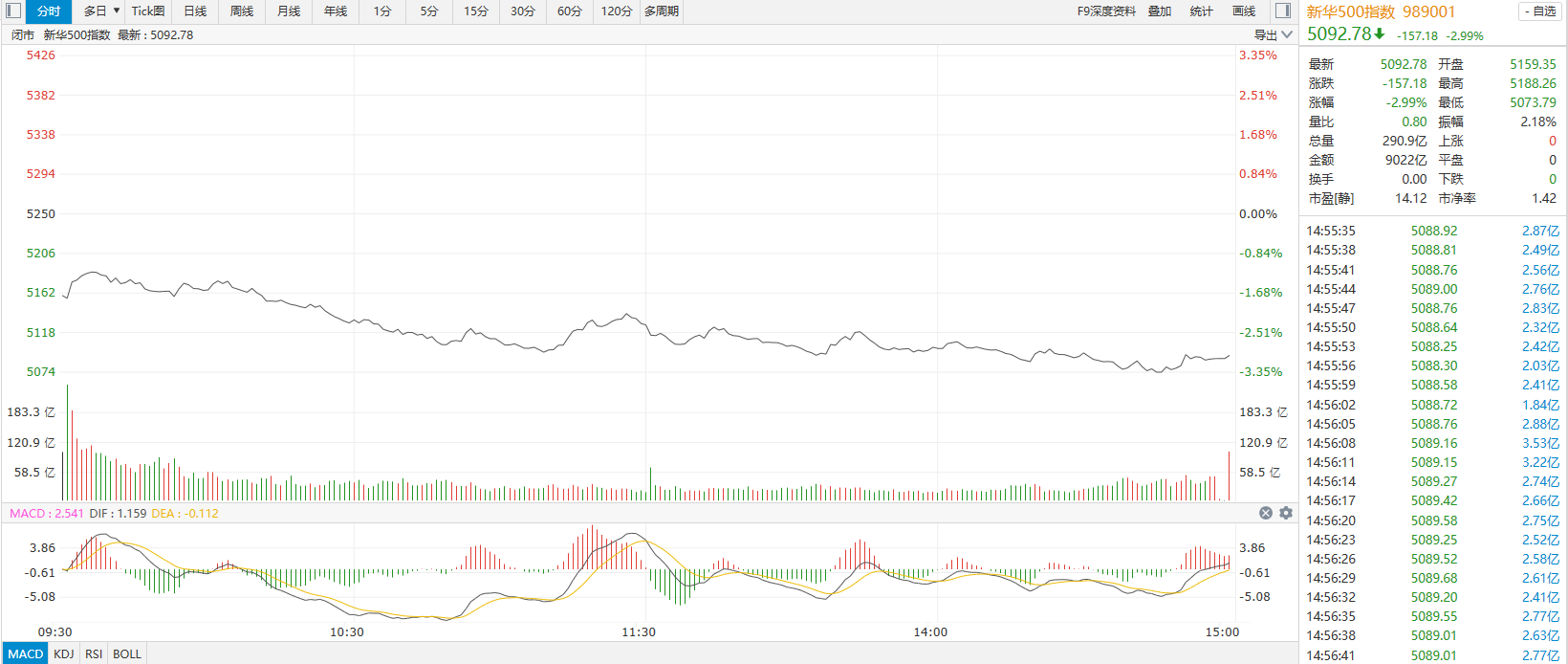The height and width of the screenshot is (664, 1568).
Task: Close the MACD indicator panel
Action: coord(1266,513)
